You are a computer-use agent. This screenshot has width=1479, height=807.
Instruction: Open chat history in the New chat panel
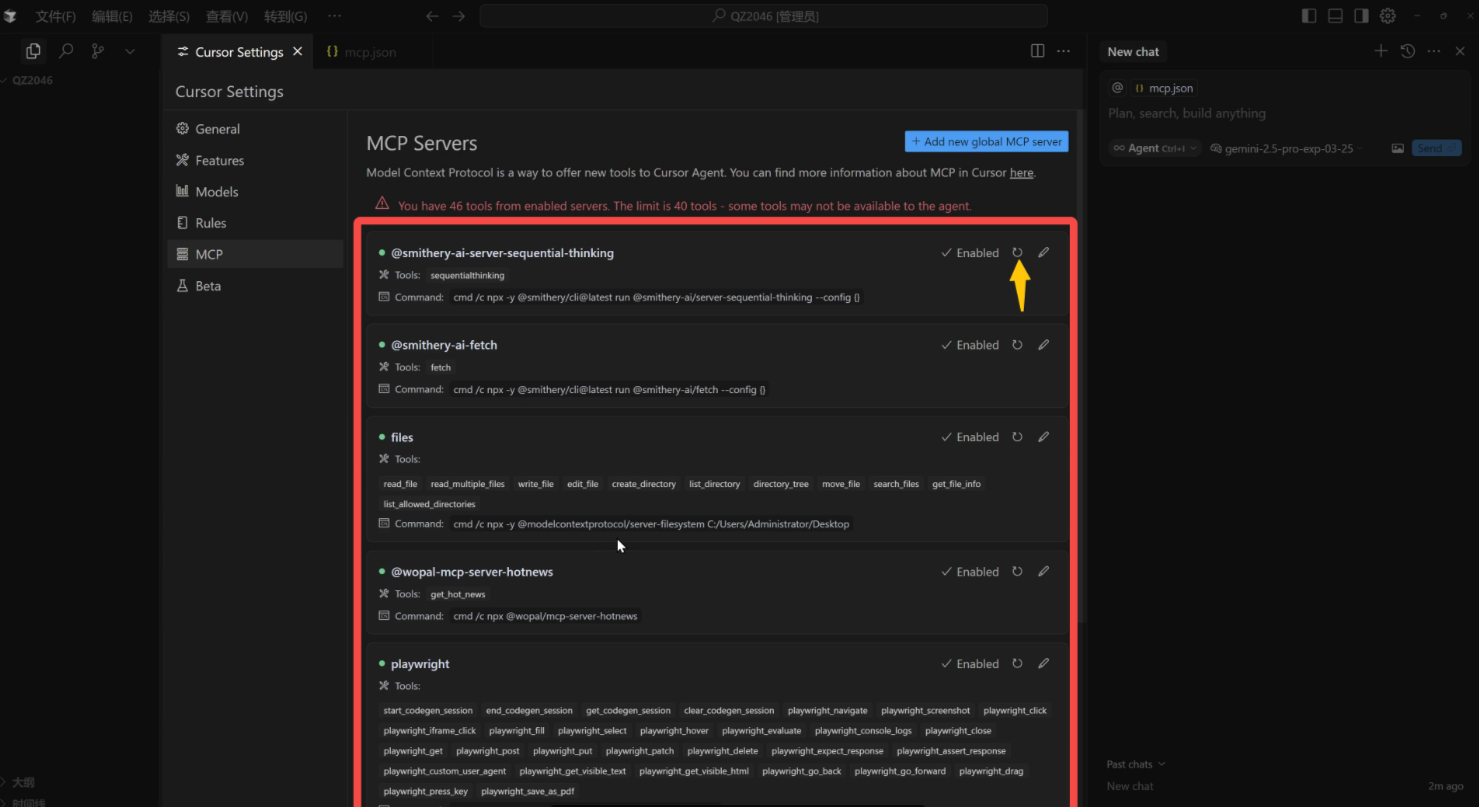(1406, 51)
